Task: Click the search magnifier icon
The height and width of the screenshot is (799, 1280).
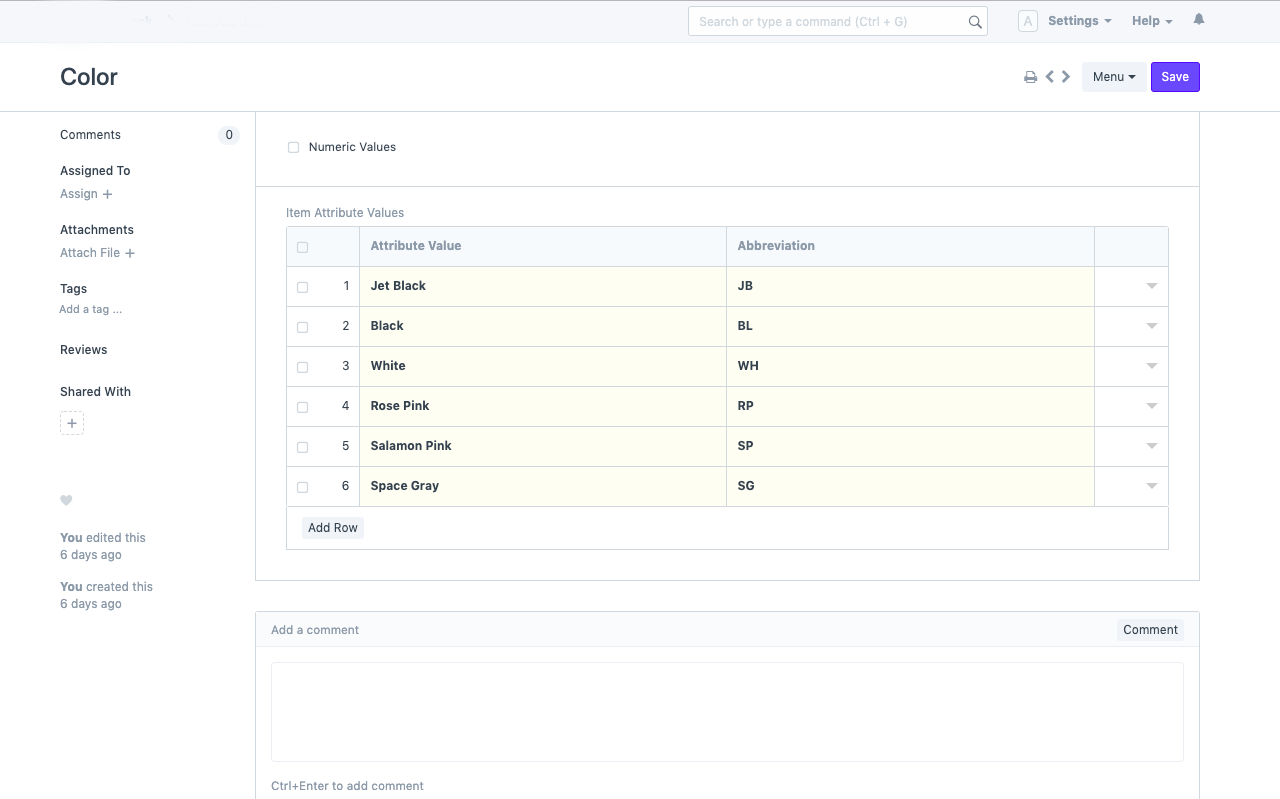Action: click(975, 22)
